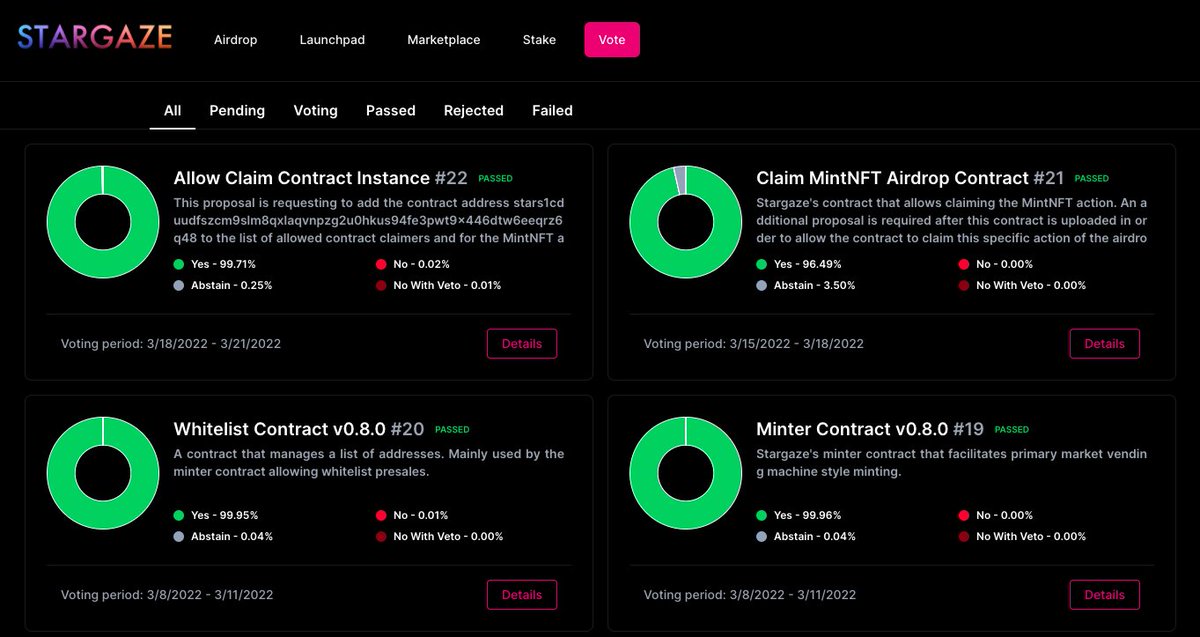The height and width of the screenshot is (637, 1200).
Task: Click the Whitelist Contract v0.8.0 title
Action: click(280, 429)
